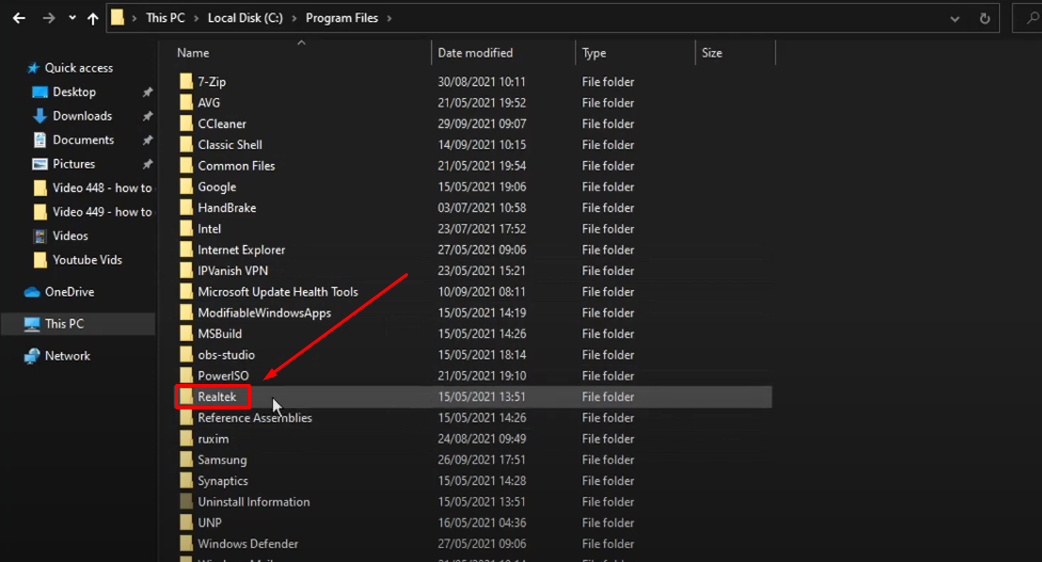1042x562 pixels.
Task: Expand the address bar history dropdown
Action: point(955,18)
